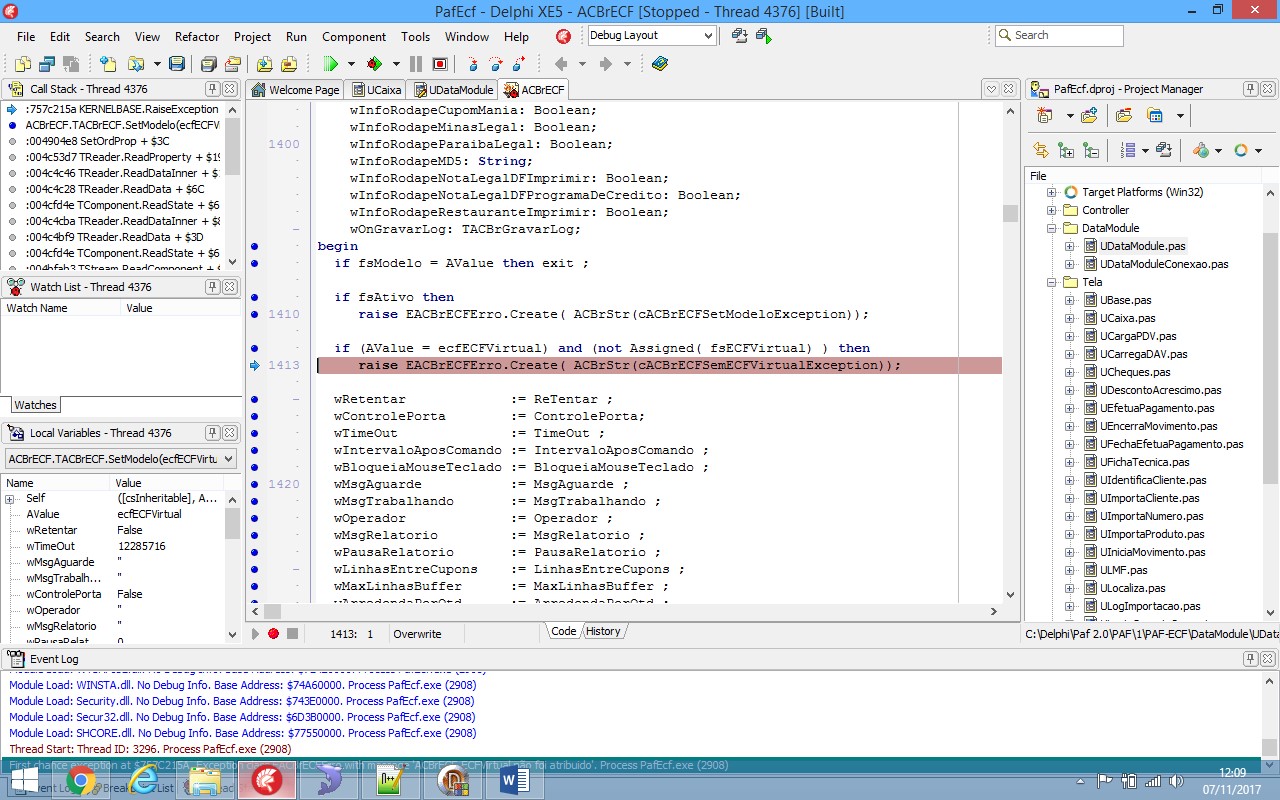Open the Component menu

(x=354, y=37)
